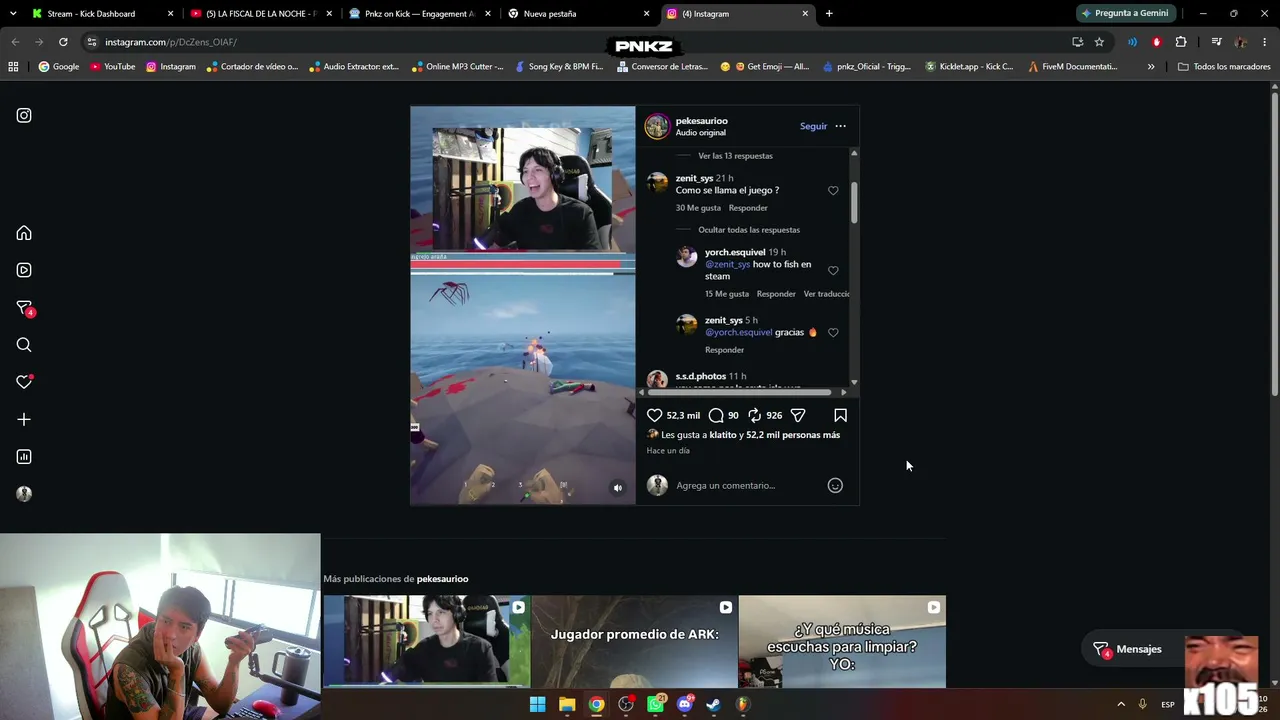Open Chrome extensions puzzle icon
This screenshot has height=720, width=1280.
click(1181, 42)
